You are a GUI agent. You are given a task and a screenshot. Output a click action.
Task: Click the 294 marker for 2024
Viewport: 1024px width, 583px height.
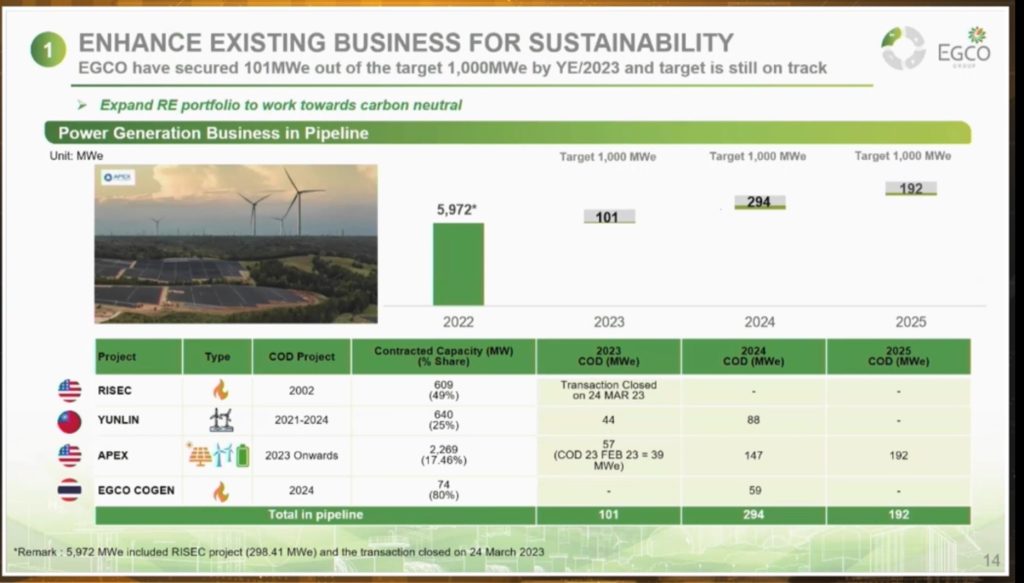point(760,202)
